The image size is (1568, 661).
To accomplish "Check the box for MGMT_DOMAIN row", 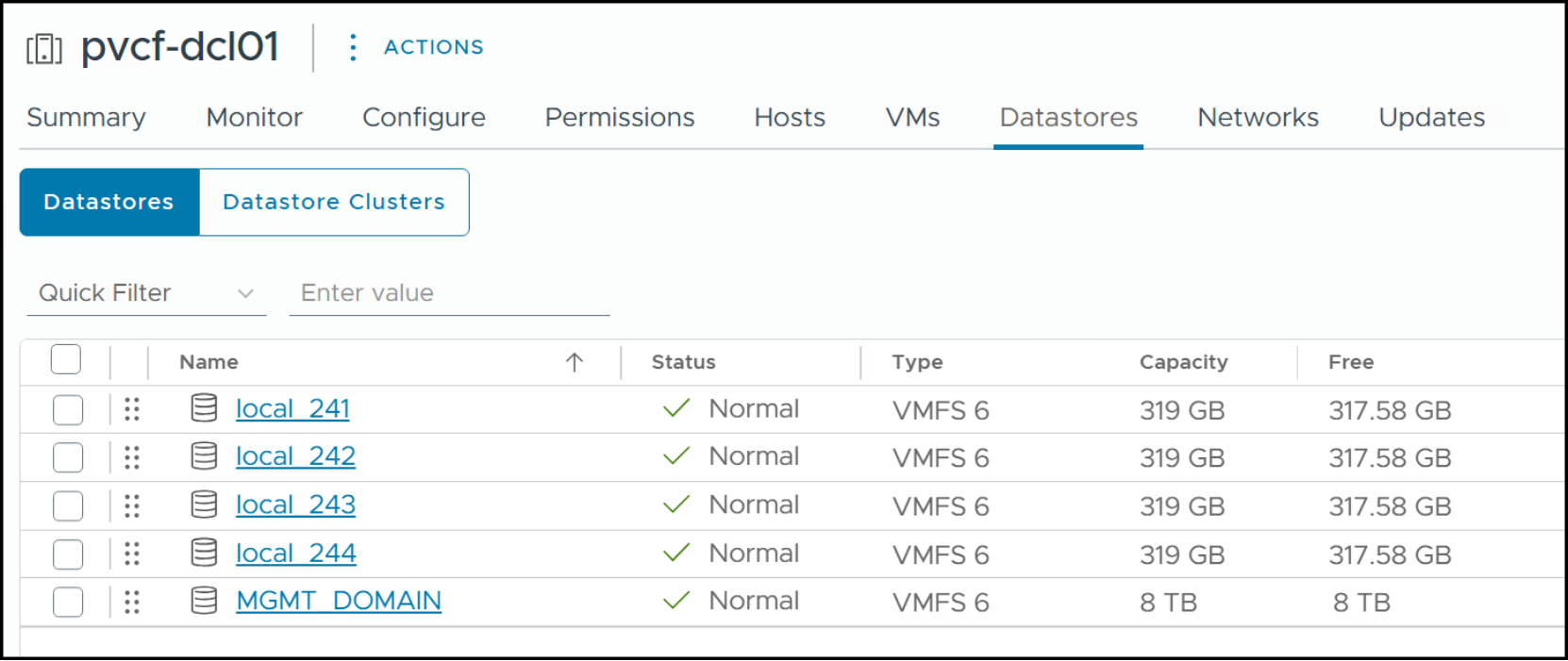I will tap(68, 602).
